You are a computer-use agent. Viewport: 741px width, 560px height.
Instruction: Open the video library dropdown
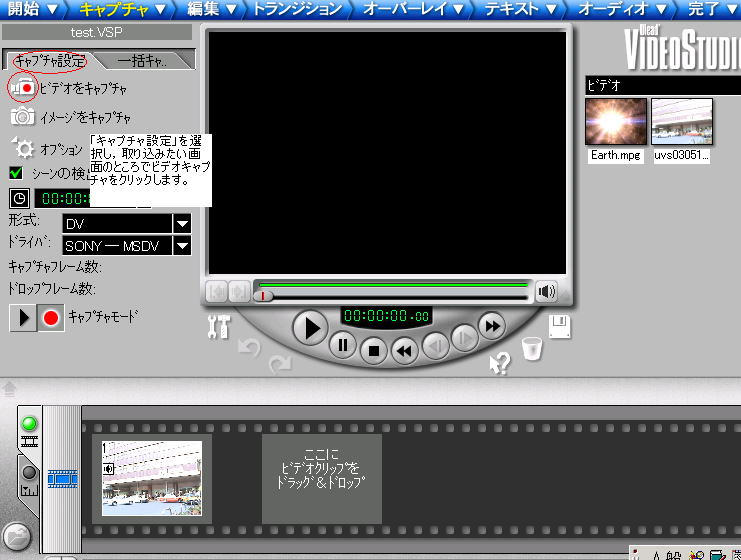(660, 86)
